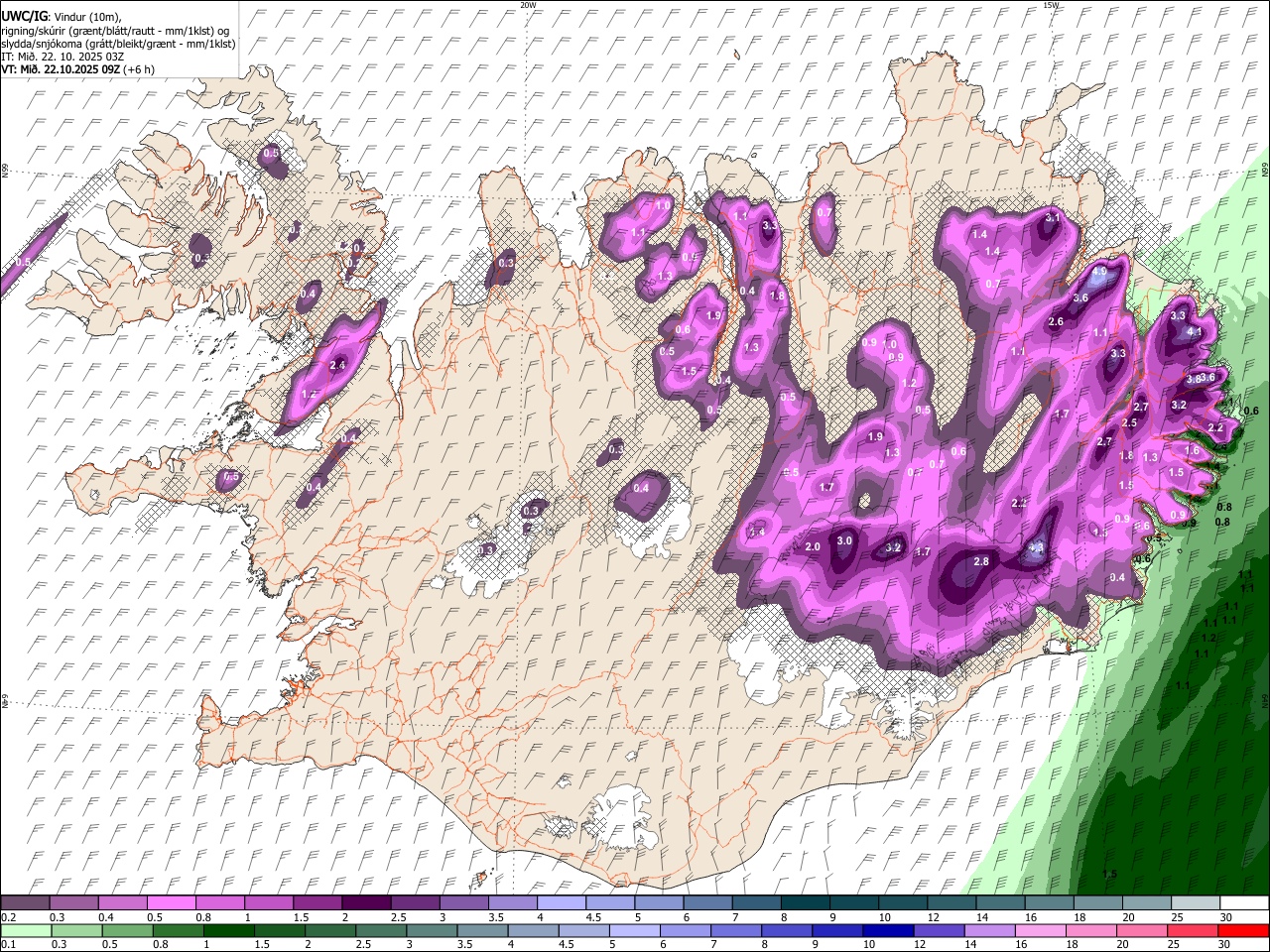
Task: Pick upper legend swatch between 1 and 1.5
Action: click(268, 903)
